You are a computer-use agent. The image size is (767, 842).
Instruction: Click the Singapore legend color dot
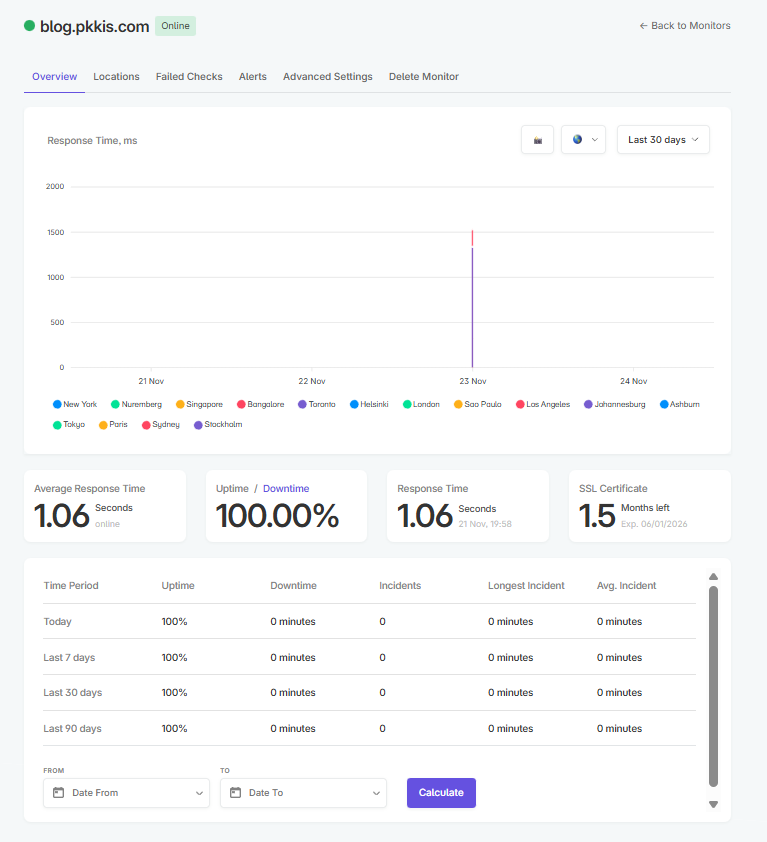coord(181,405)
